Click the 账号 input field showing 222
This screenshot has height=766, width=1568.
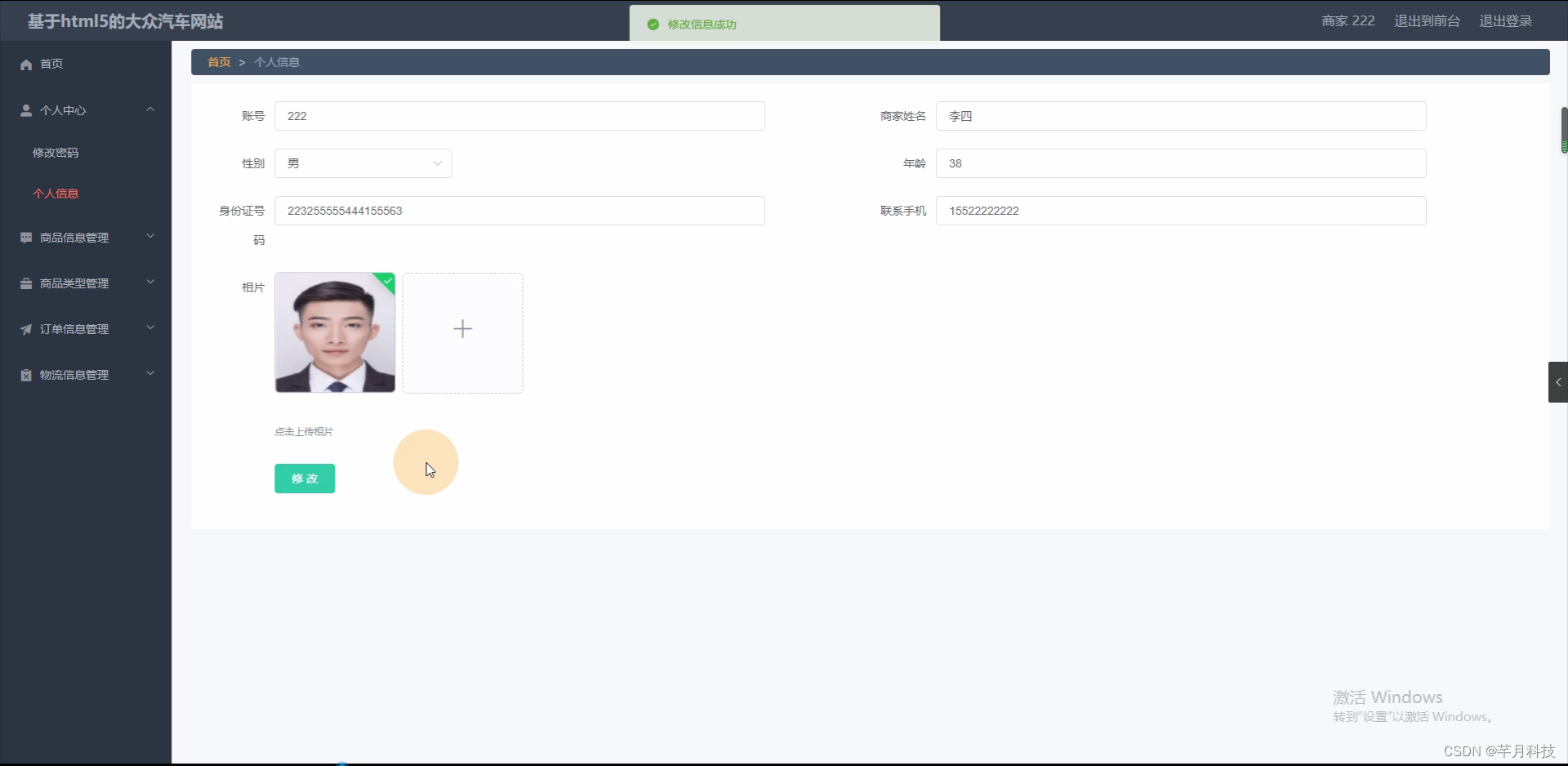pos(519,116)
